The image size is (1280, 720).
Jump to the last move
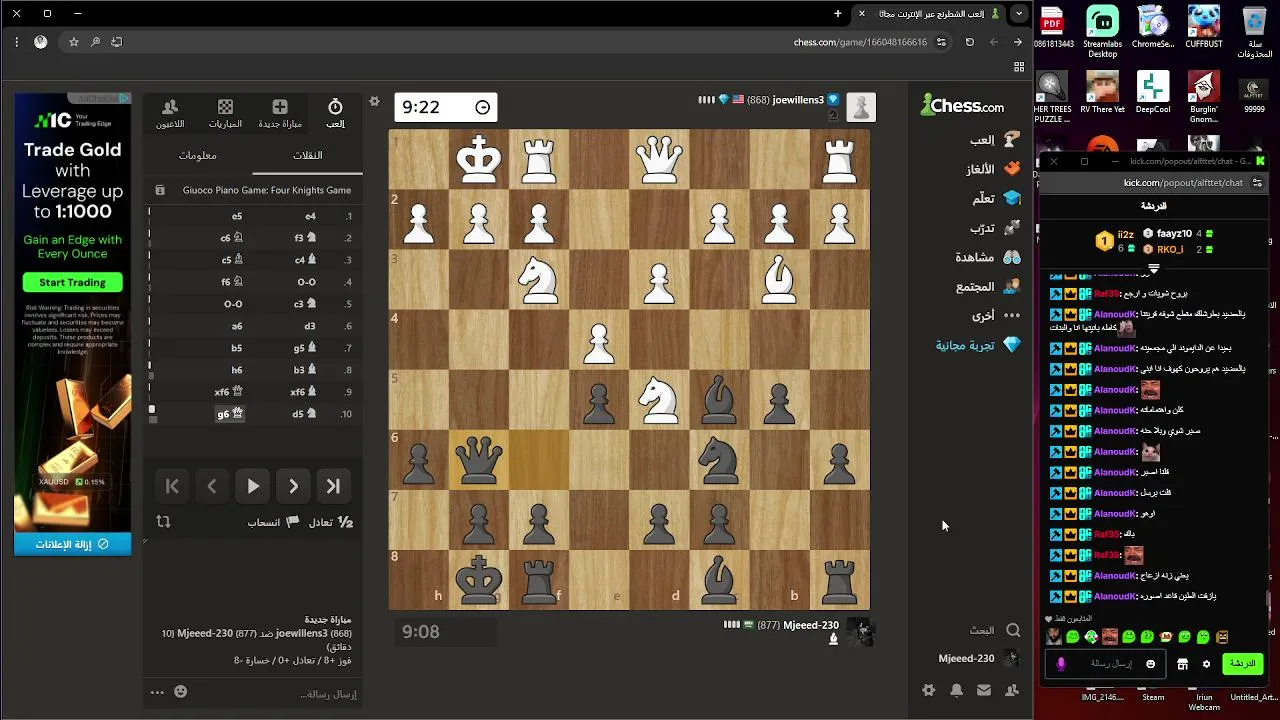(x=333, y=486)
